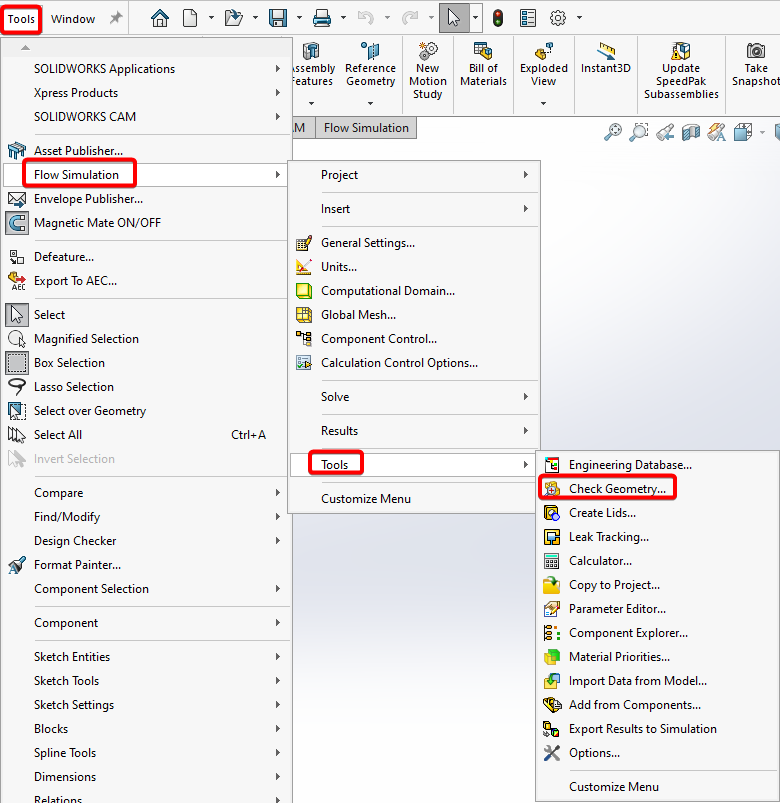Open Engineering Database
The width and height of the screenshot is (780, 803).
point(657,464)
